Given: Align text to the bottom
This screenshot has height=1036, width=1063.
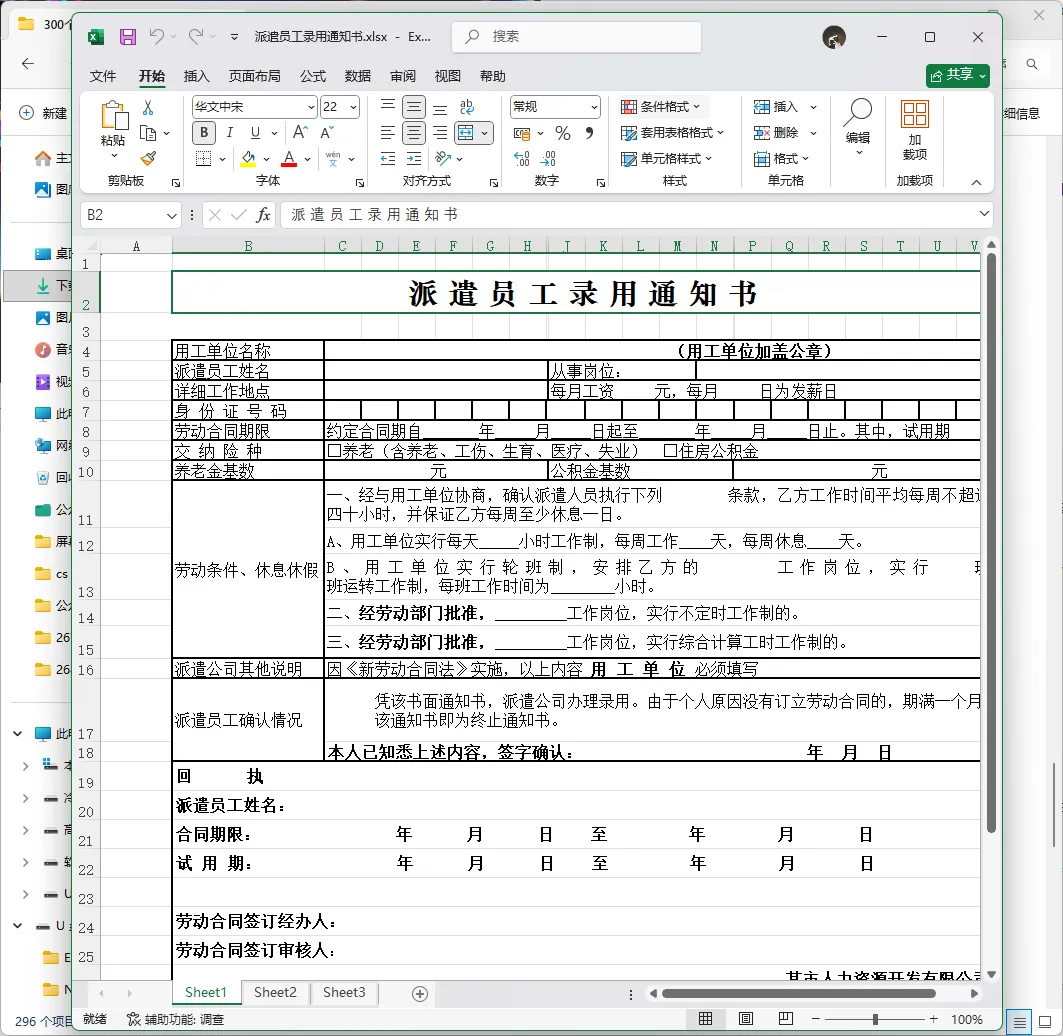Looking at the screenshot, I should (x=440, y=107).
